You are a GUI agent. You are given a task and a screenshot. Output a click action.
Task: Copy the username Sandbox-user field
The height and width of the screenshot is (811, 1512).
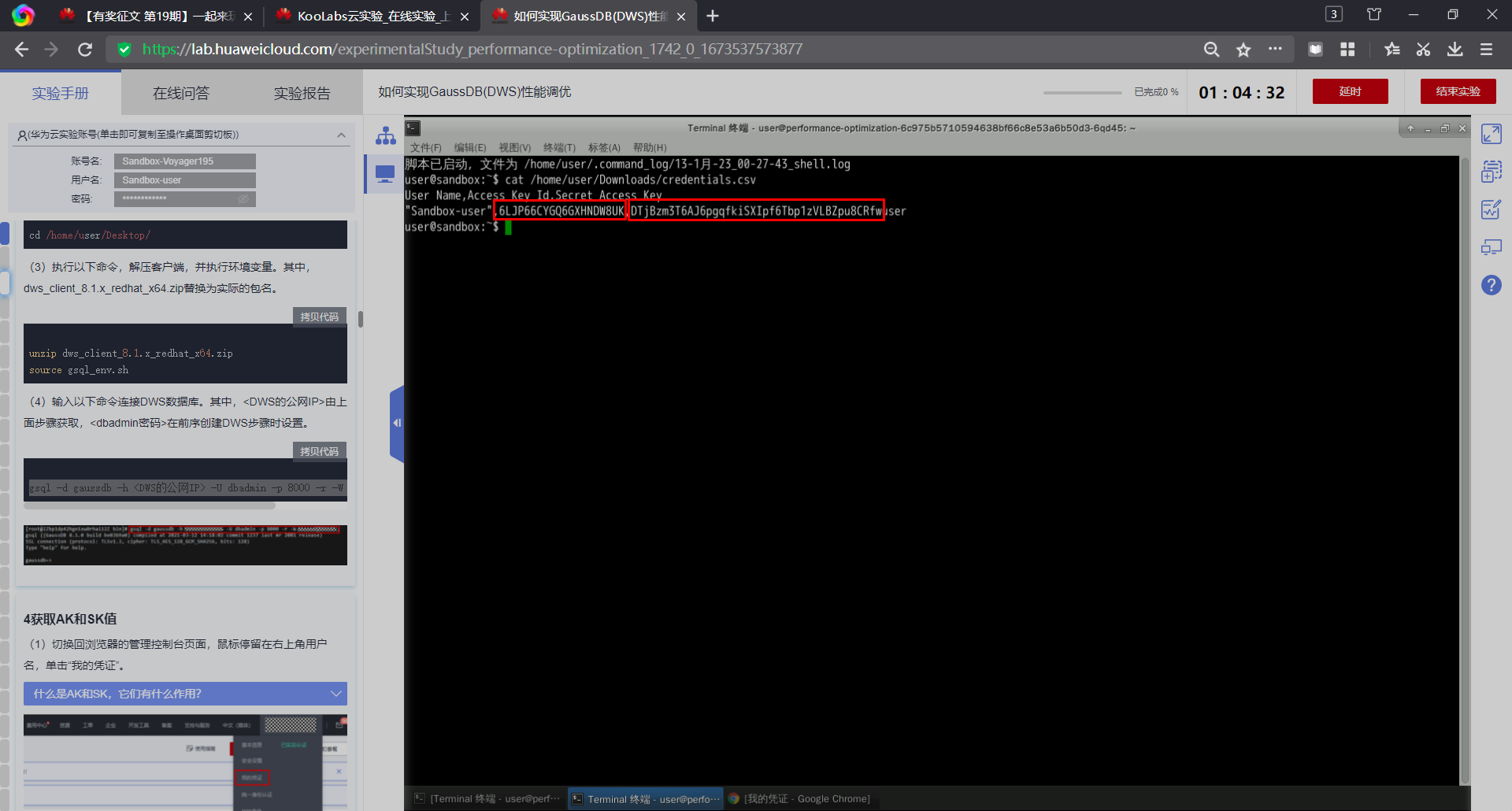185,180
